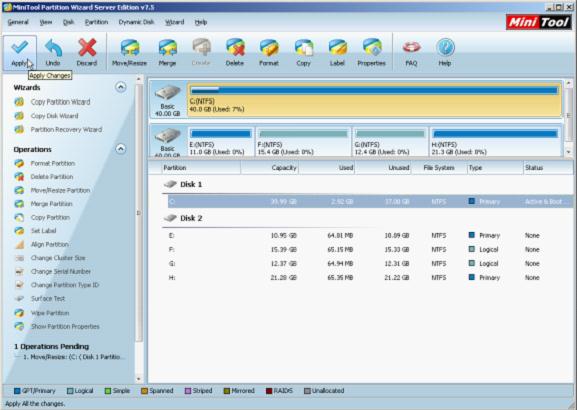
Task: Click sidebar scrollbar down arrow
Action: pos(139,378)
